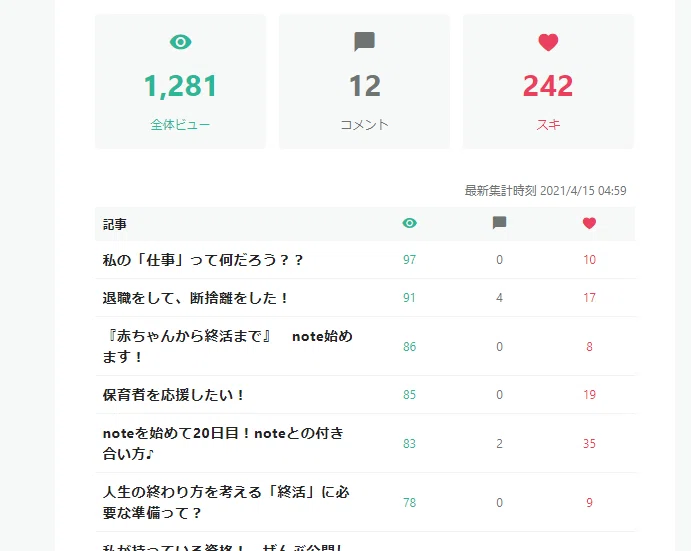This screenshot has height=551, width=691.
Task: Sort by views using table eye icon
Action: click(409, 223)
